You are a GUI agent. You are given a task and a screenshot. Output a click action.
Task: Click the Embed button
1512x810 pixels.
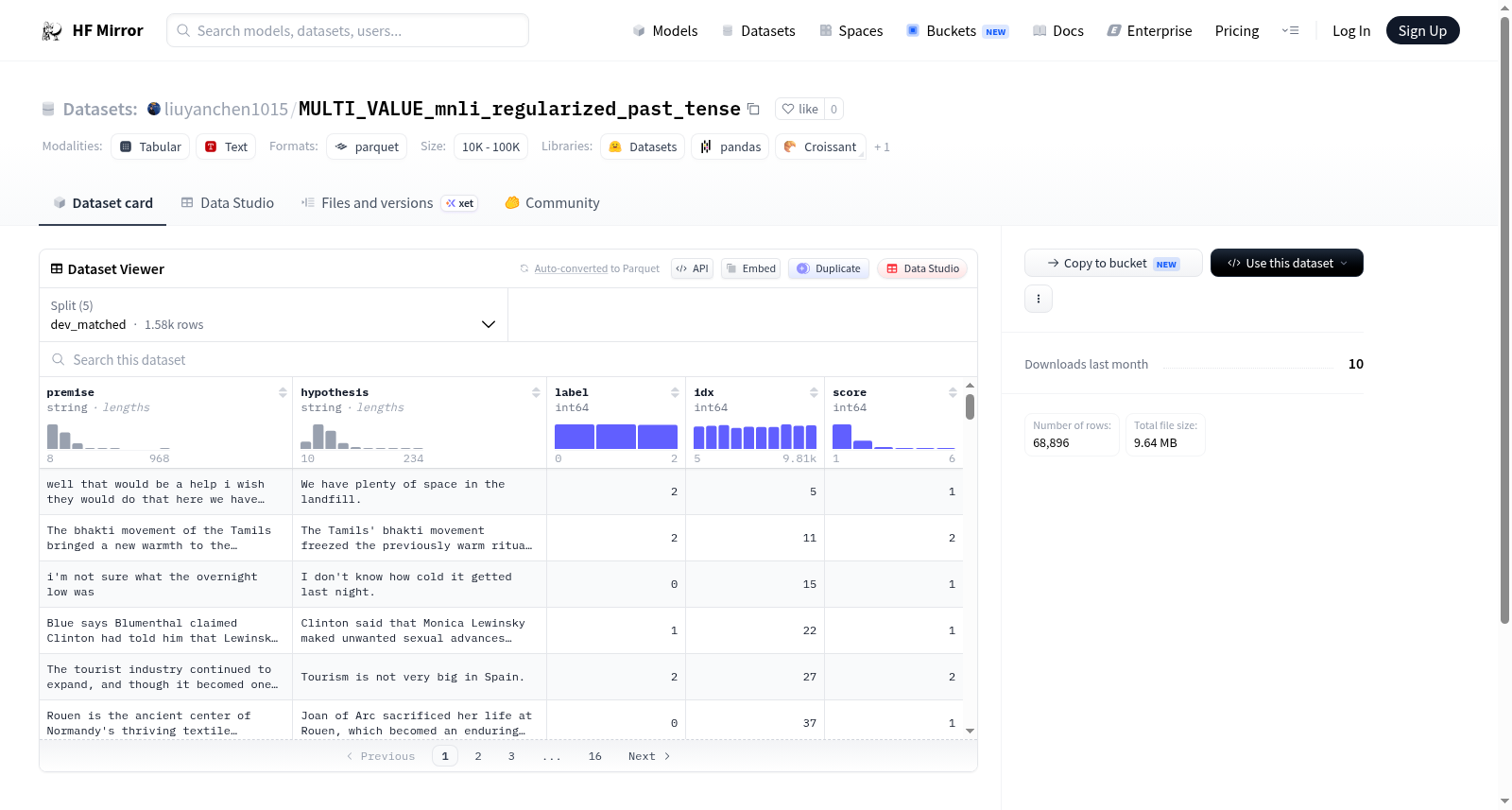pos(751,268)
